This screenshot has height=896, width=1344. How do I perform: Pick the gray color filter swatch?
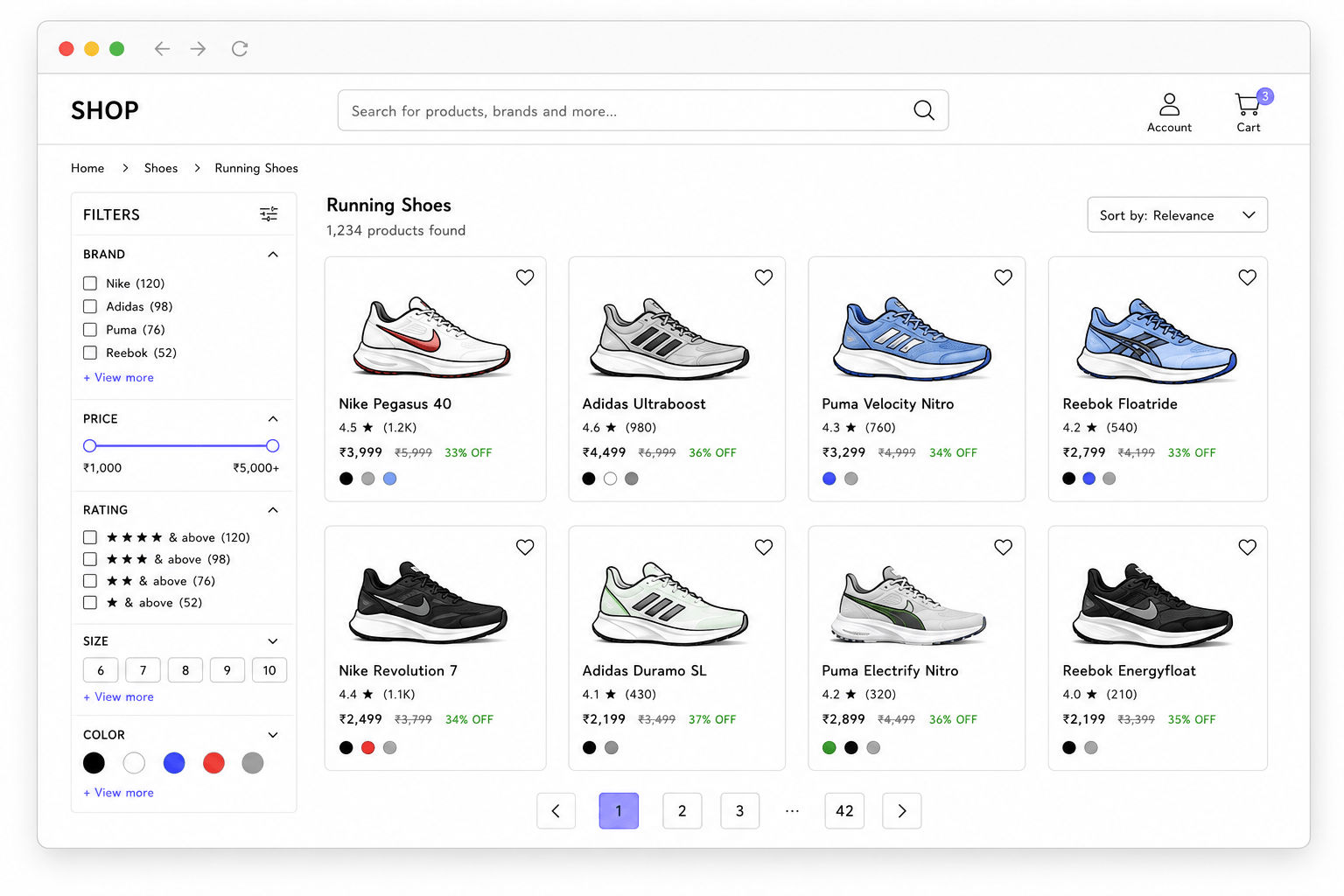pyautogui.click(x=253, y=763)
